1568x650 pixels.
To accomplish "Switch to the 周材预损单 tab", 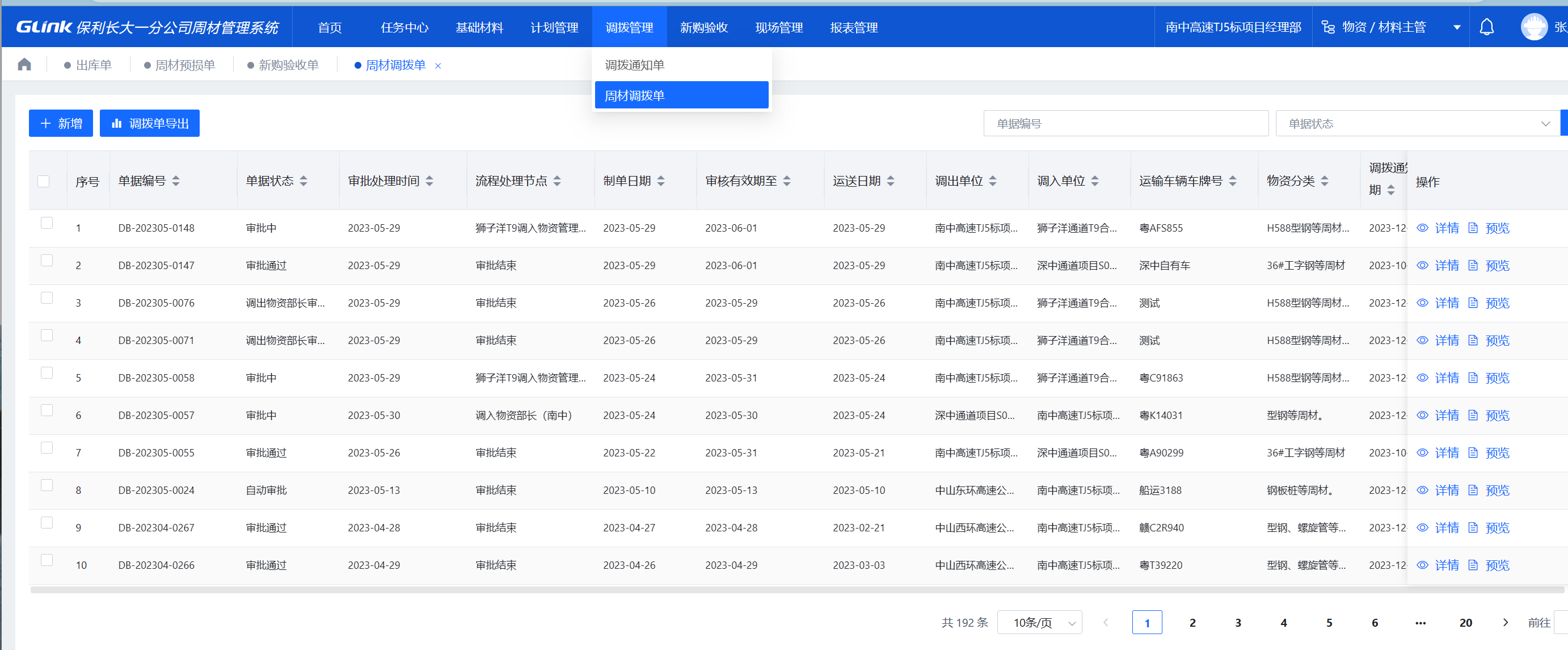I will coord(180,65).
